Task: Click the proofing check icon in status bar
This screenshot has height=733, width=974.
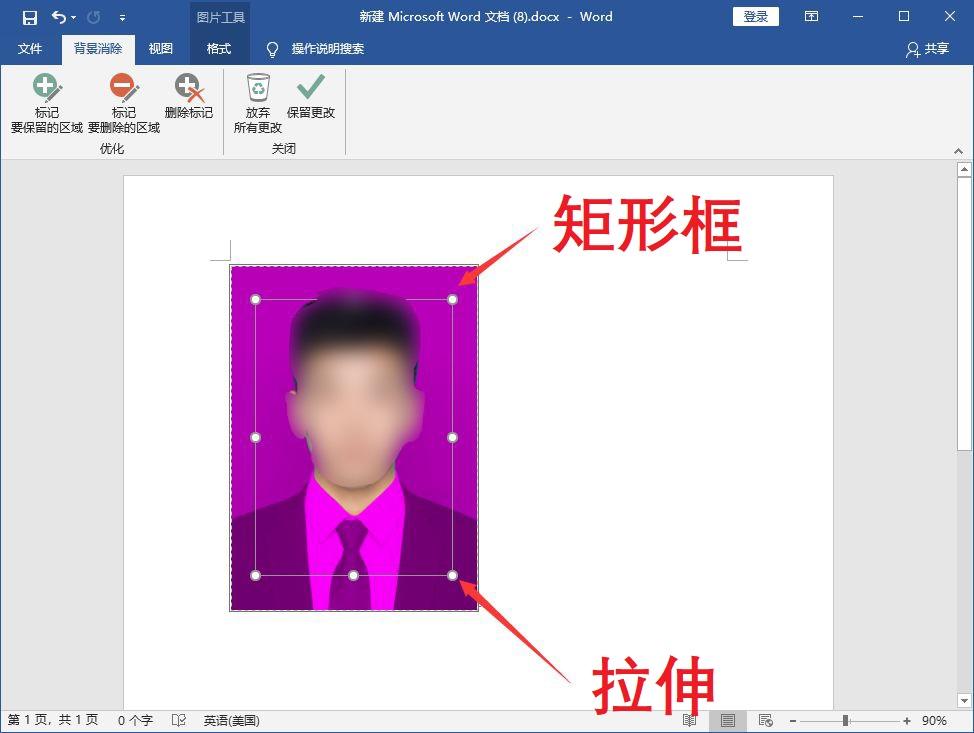Action: (x=179, y=721)
